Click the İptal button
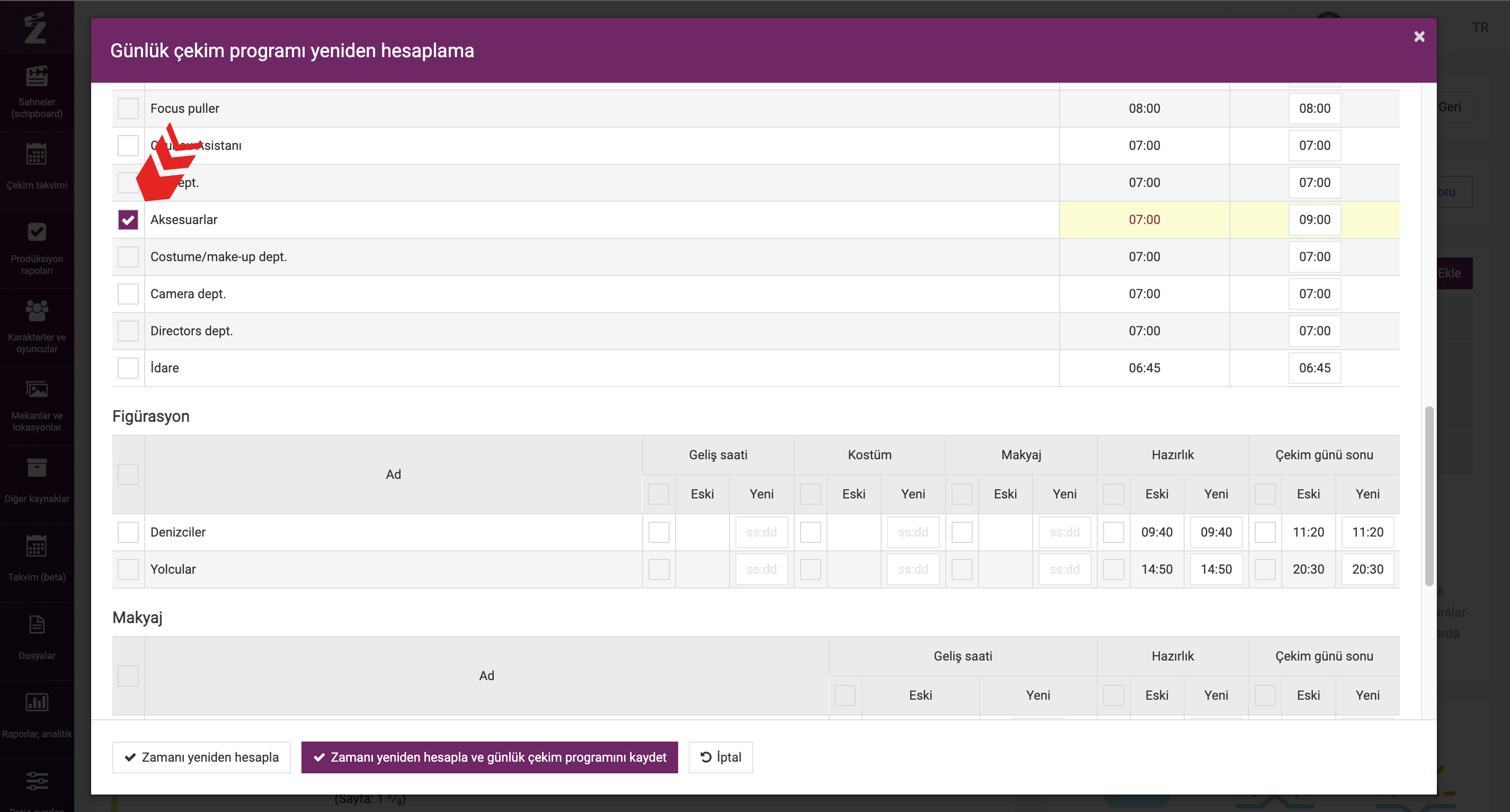Image resolution: width=1510 pixels, height=812 pixels. 721,757
